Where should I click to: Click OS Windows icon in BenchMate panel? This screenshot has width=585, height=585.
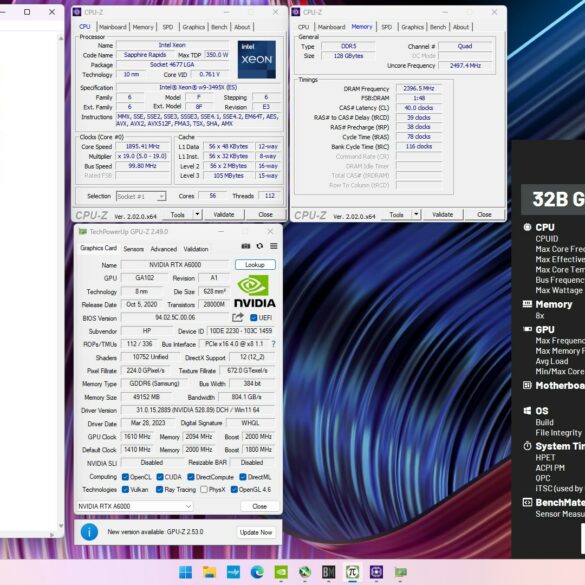click(527, 410)
